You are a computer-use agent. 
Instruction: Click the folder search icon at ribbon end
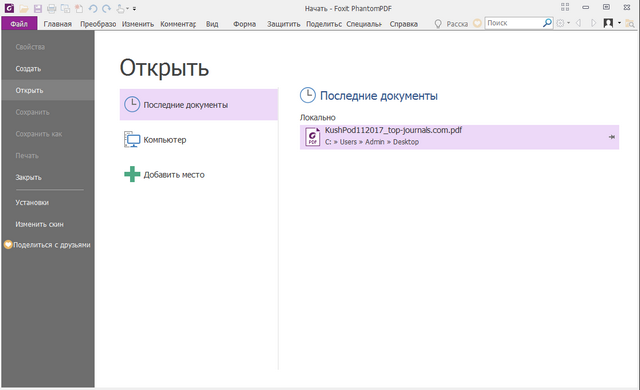pyautogui.click(x=630, y=24)
